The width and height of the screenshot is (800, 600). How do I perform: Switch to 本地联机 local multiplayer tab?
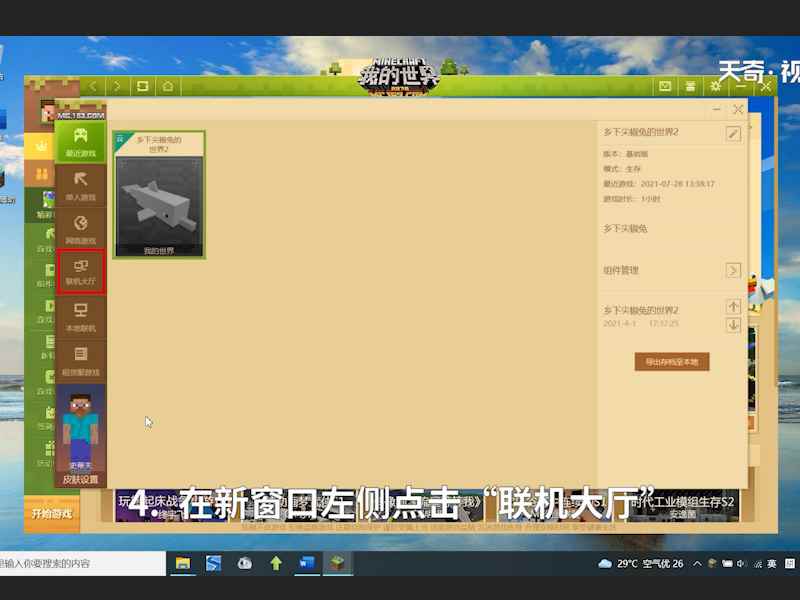(81, 316)
